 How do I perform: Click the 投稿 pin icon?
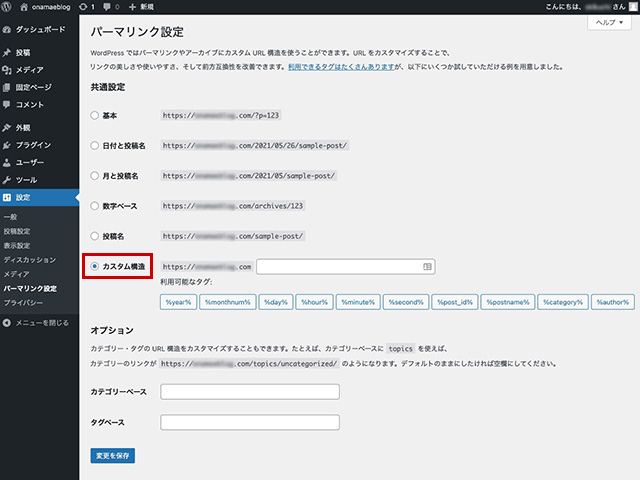(x=7, y=53)
